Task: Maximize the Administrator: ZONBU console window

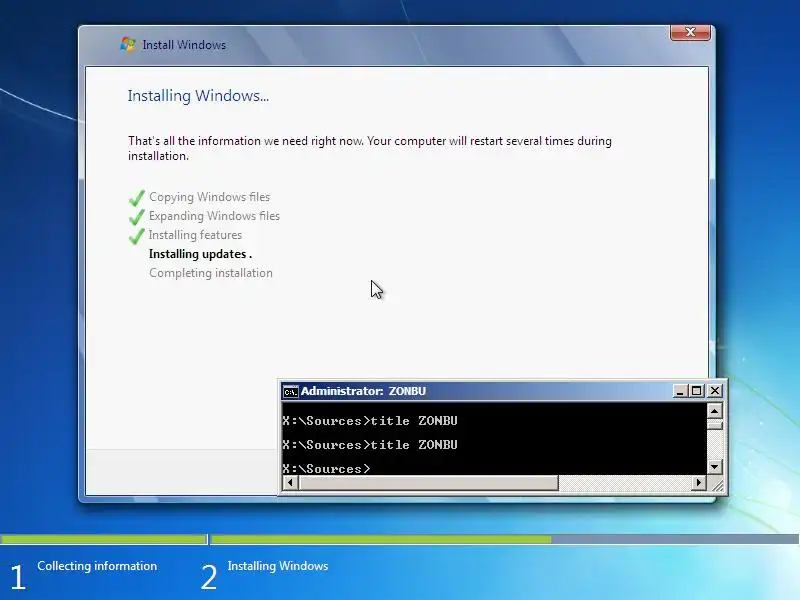Action: (696, 391)
